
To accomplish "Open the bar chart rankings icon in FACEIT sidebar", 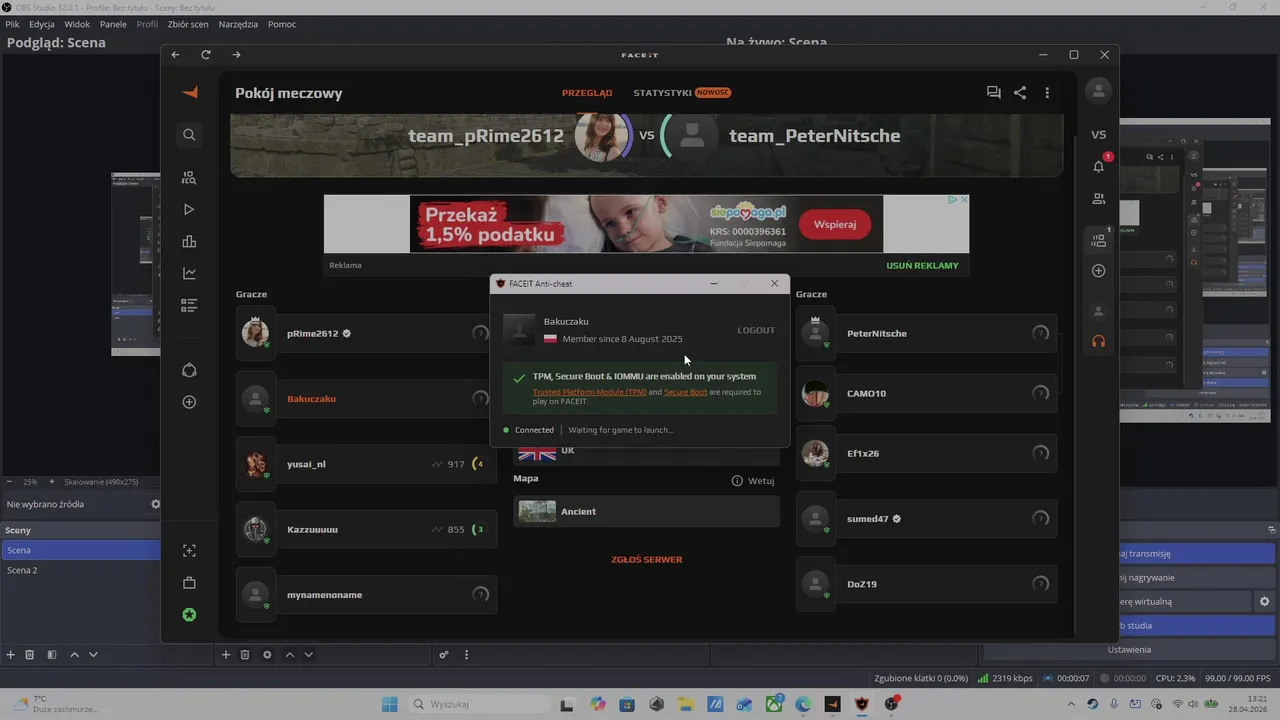I will (189, 241).
